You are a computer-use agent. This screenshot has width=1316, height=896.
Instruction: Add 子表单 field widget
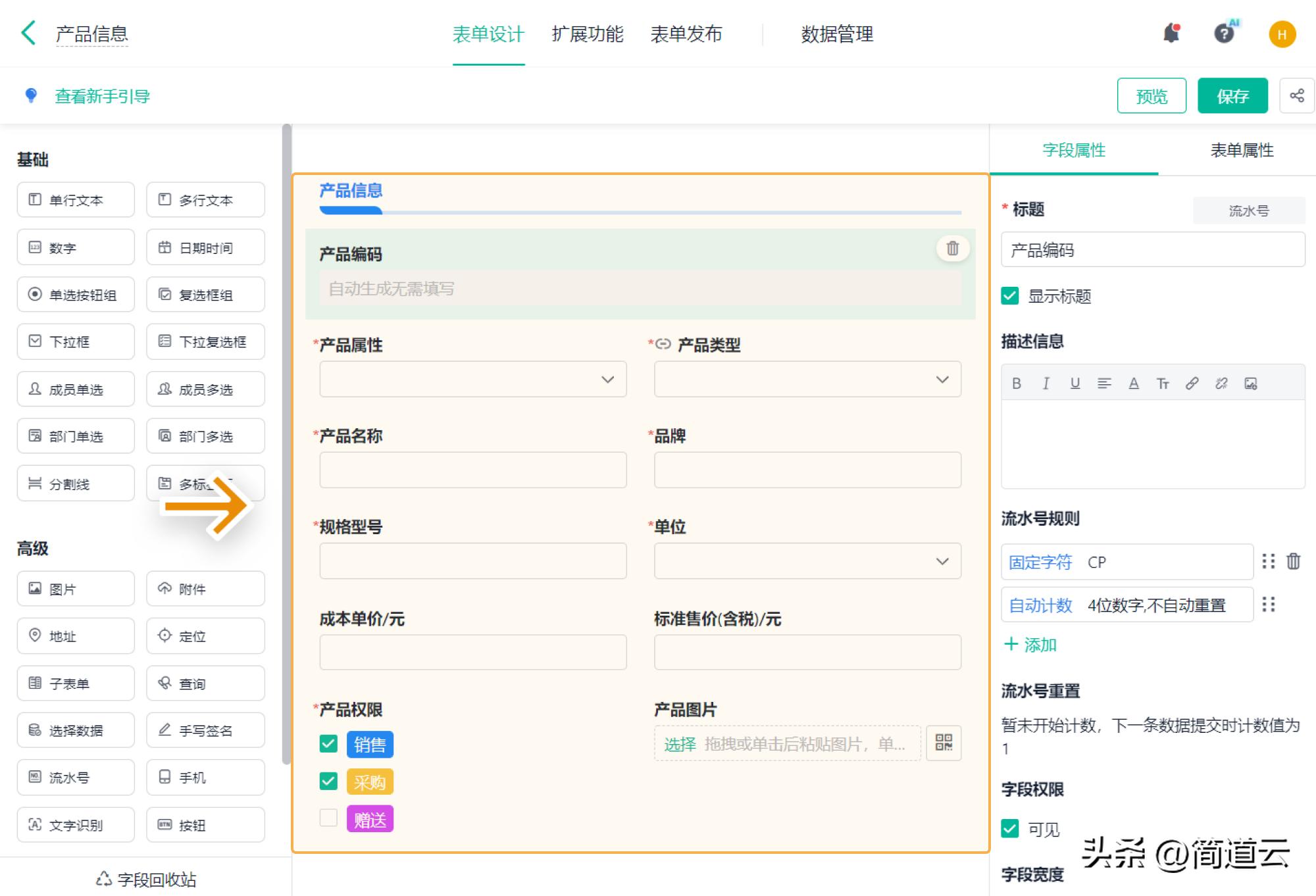coord(76,683)
